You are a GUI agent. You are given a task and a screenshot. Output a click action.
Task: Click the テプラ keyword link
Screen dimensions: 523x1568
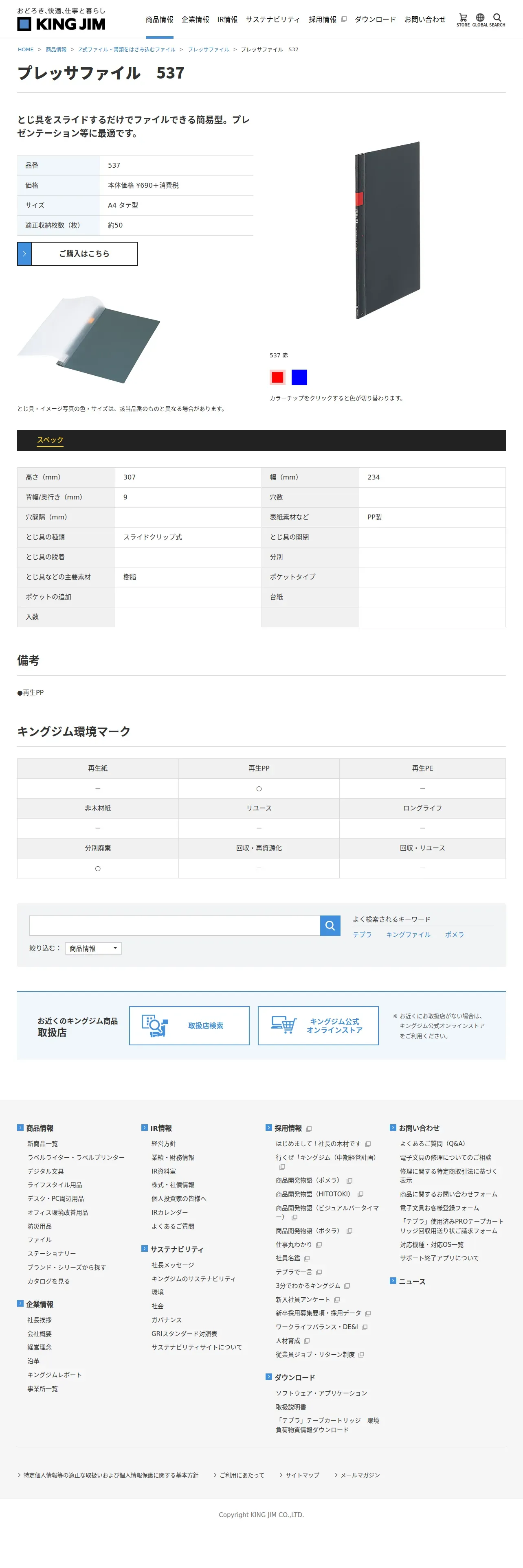pos(362,934)
